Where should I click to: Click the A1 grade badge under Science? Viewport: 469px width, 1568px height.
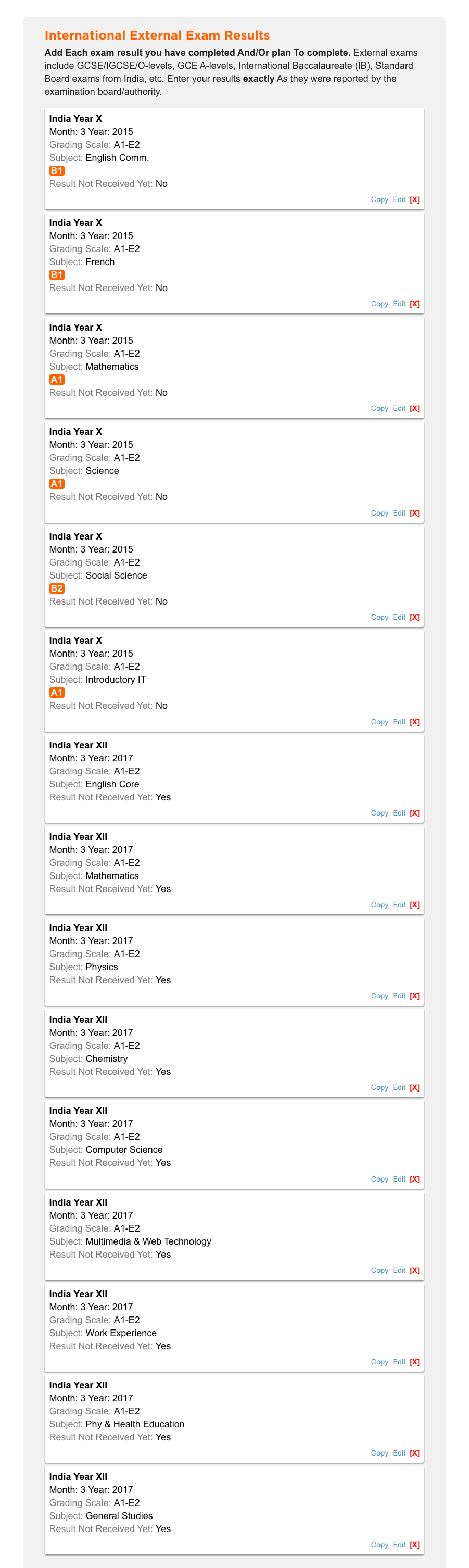pos(57,484)
